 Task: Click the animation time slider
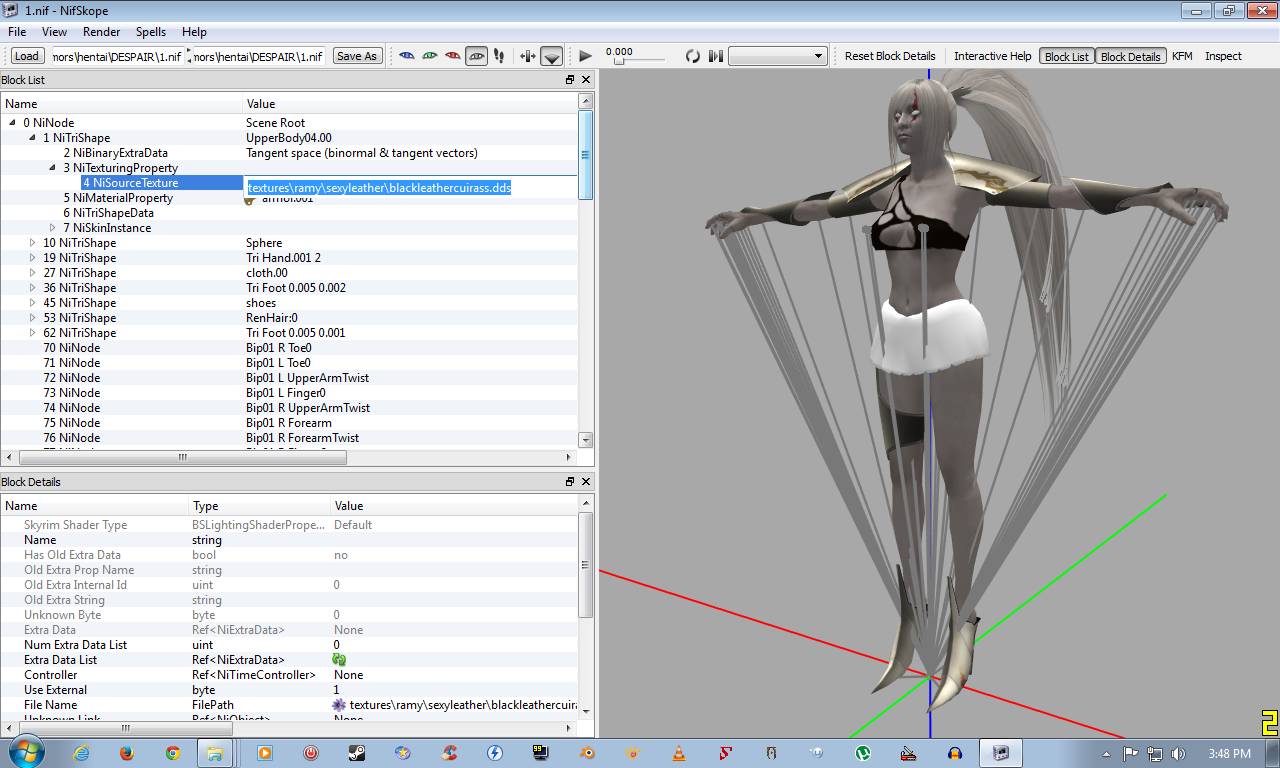click(x=640, y=62)
